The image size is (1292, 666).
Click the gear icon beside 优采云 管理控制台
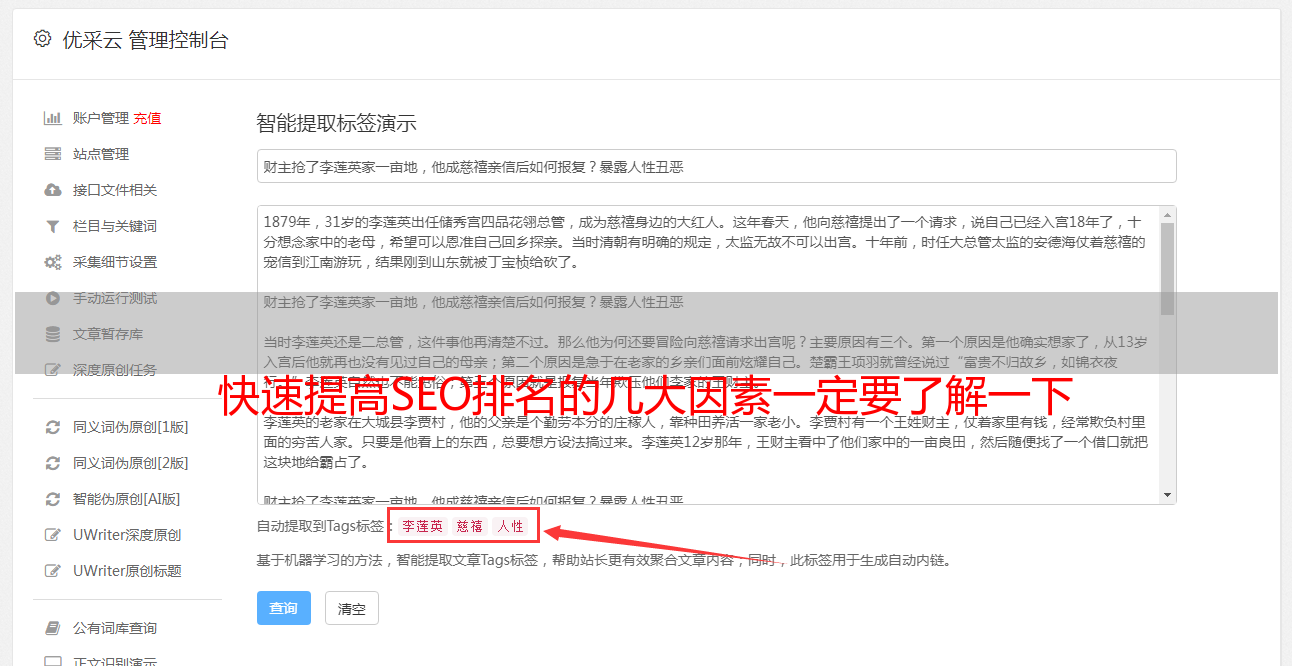click(42, 39)
